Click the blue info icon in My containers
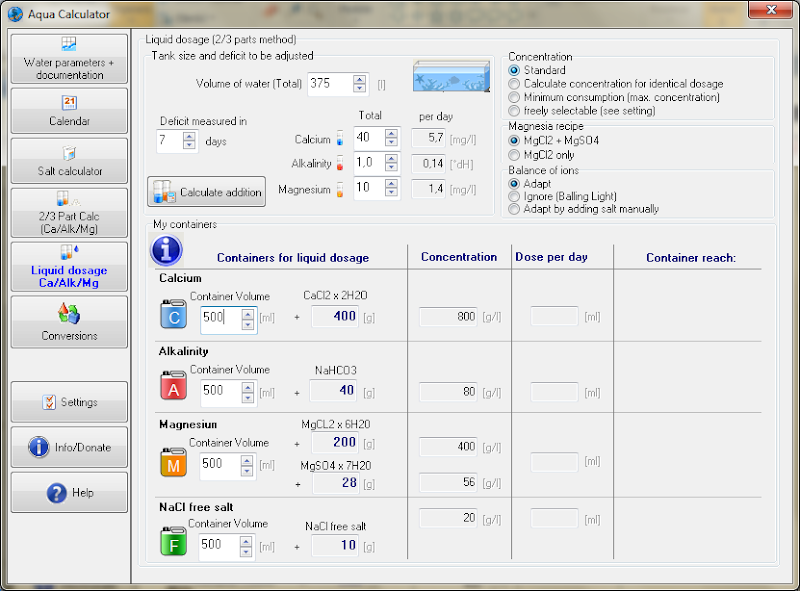Viewport: 800px width, 591px height. [165, 251]
